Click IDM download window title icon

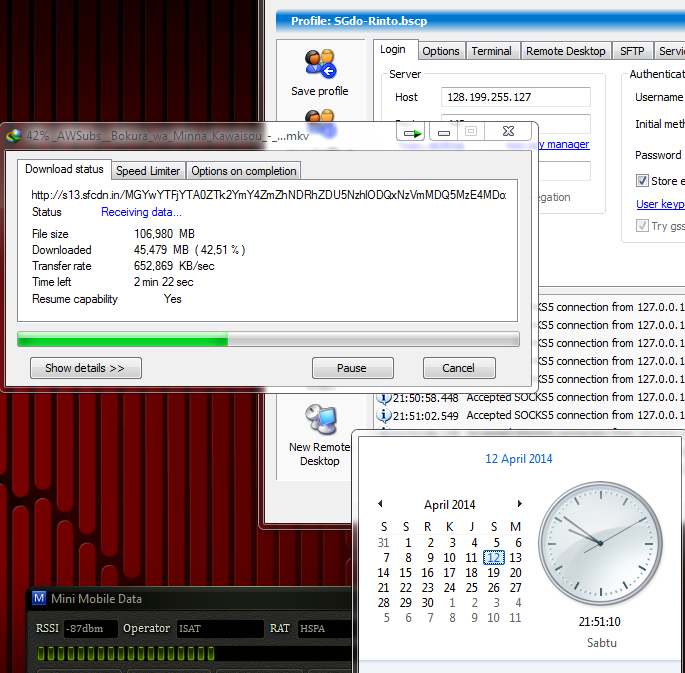(14, 136)
